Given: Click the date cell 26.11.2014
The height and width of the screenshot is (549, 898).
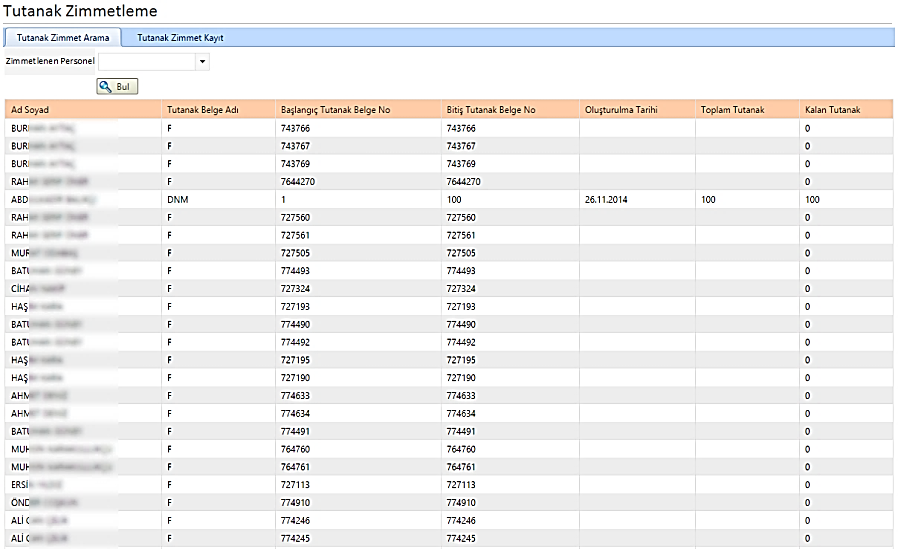Looking at the screenshot, I should pos(637,199).
